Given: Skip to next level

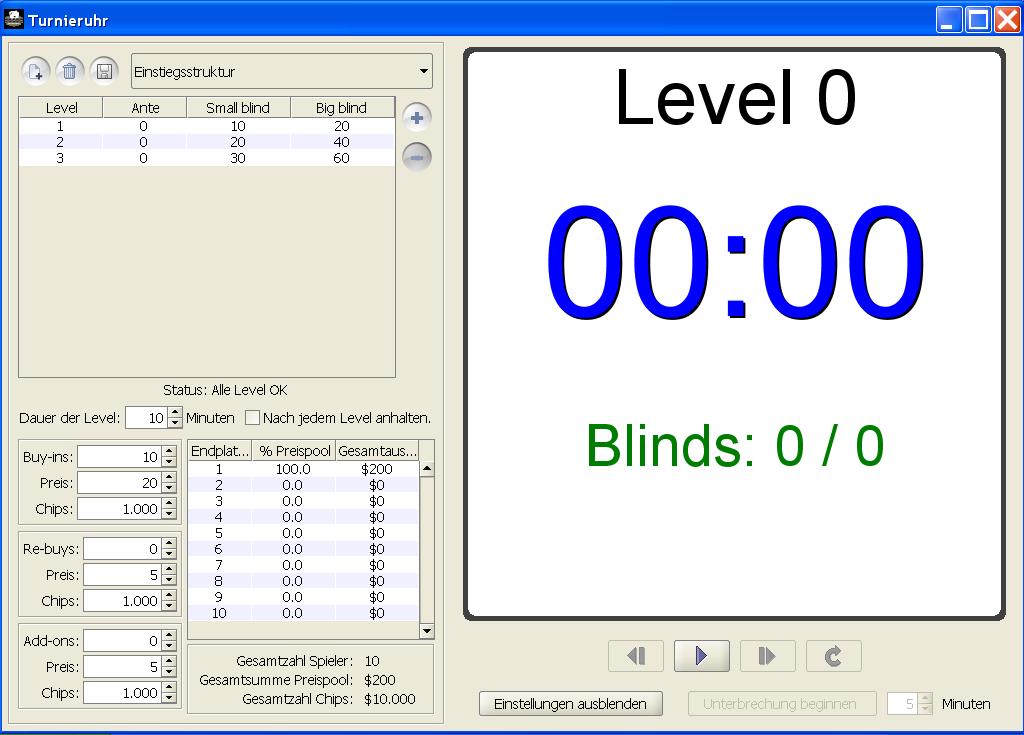Looking at the screenshot, I should [x=767, y=656].
